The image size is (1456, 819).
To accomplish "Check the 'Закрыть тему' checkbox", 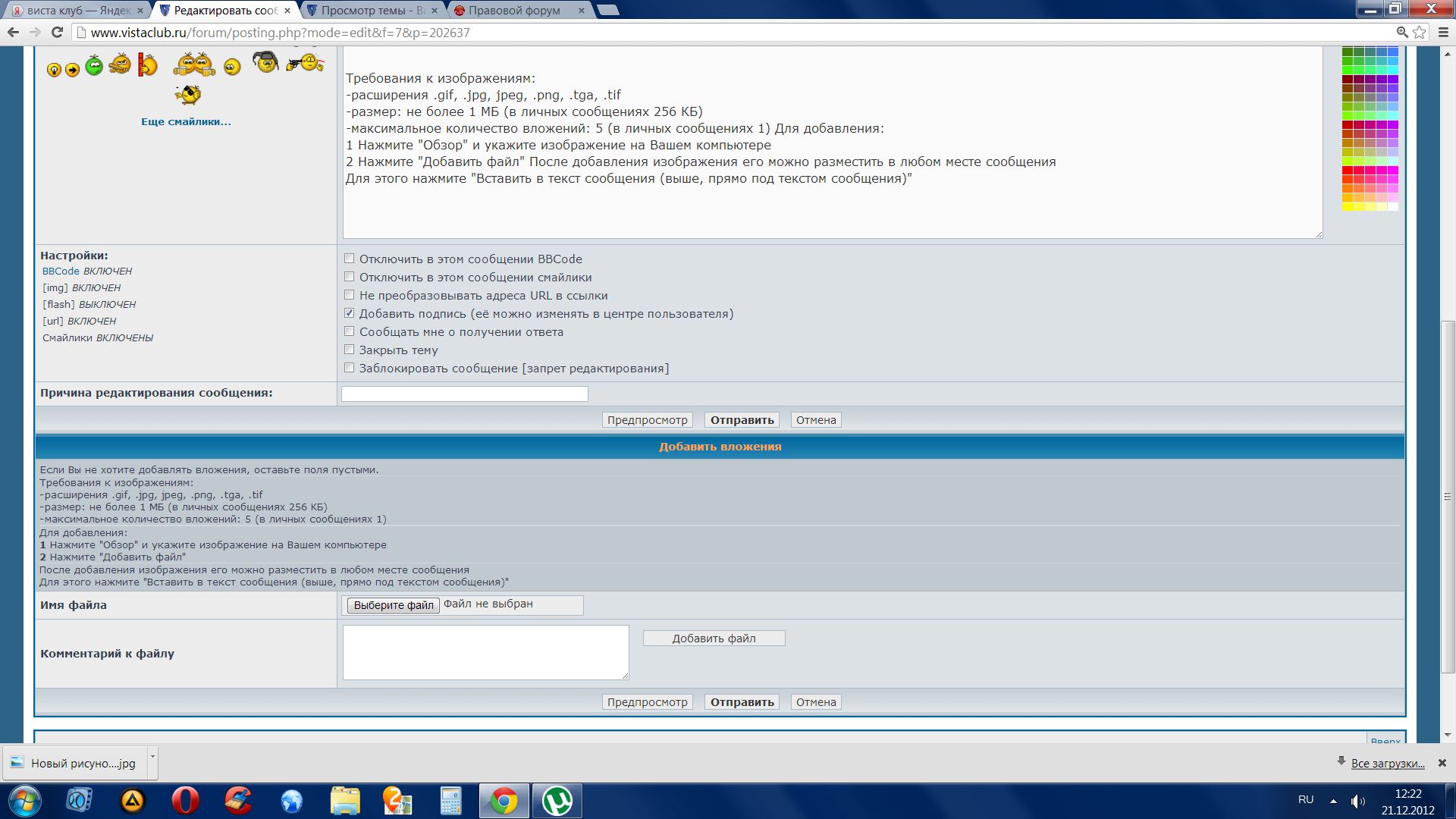I will [x=349, y=350].
